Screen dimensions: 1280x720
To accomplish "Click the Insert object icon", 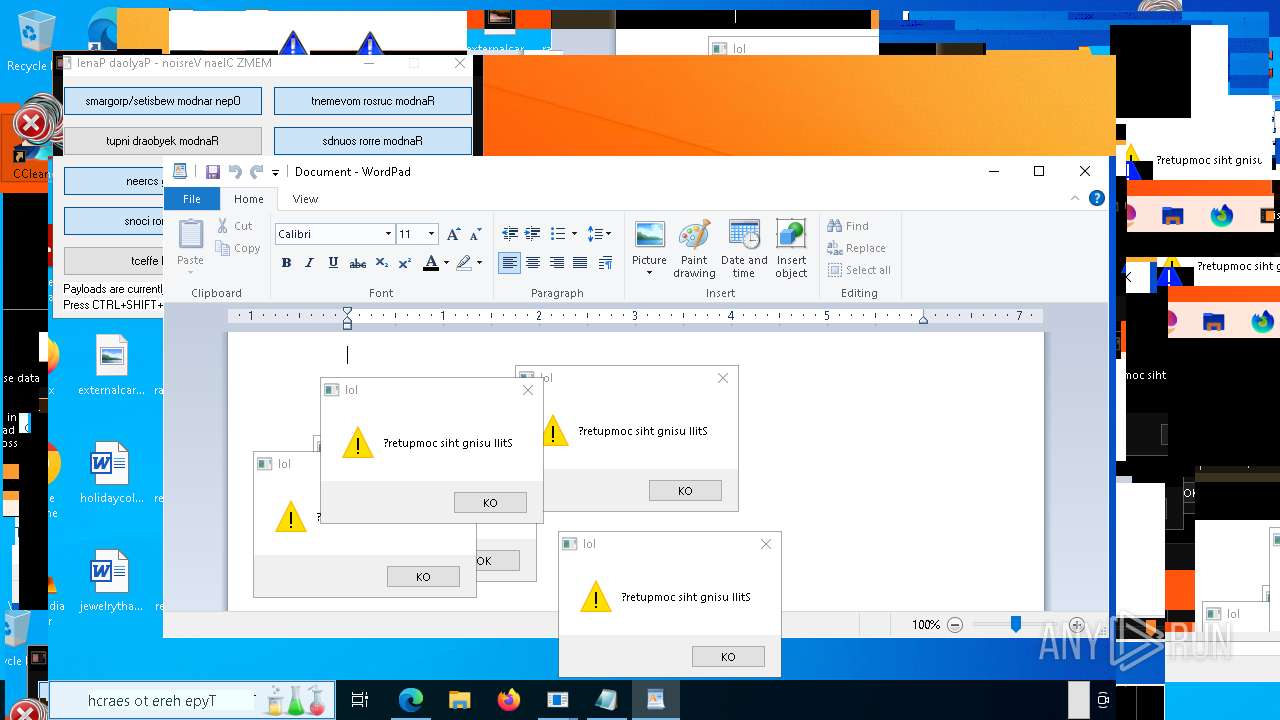I will 791,236.
